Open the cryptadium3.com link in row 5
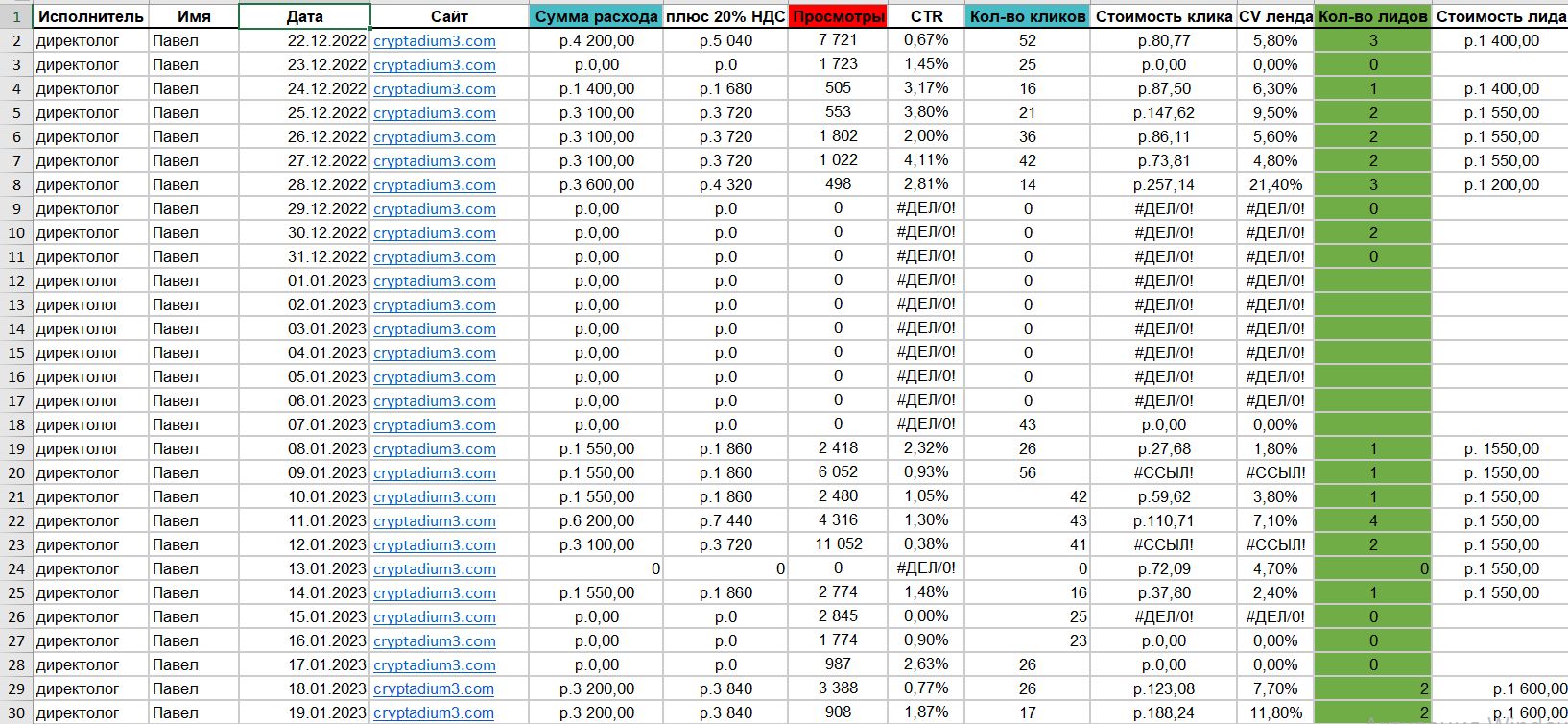Screen dimensions: 1568x724 435,113
